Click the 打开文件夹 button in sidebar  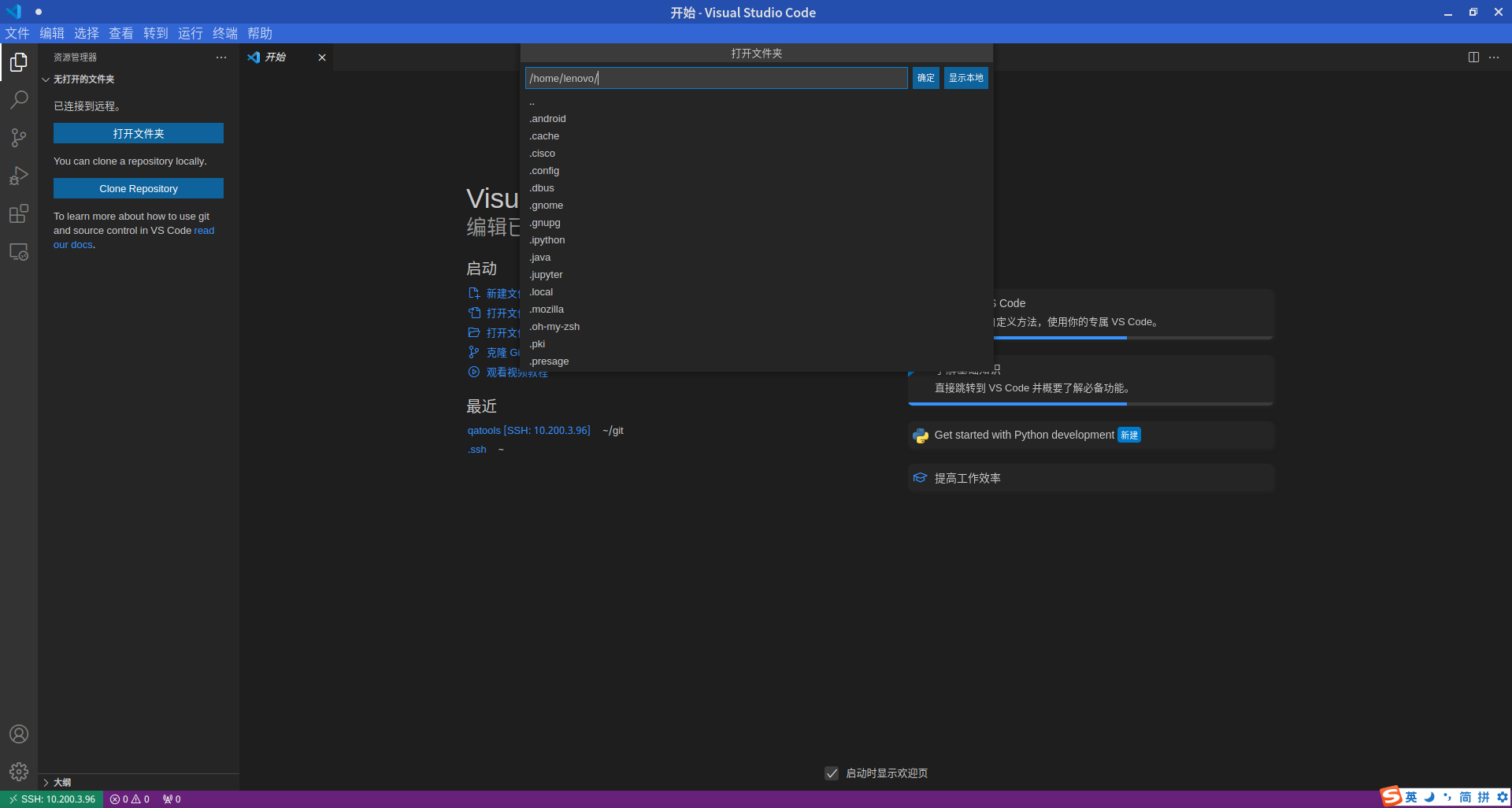[x=139, y=133]
